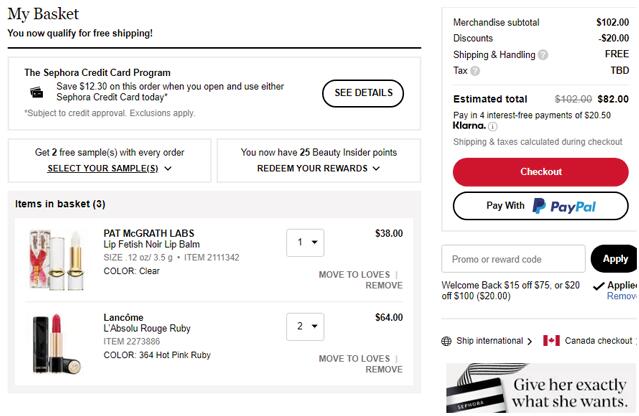639x416 pixels.
Task: Click the Promo or reward code field
Action: (x=513, y=259)
